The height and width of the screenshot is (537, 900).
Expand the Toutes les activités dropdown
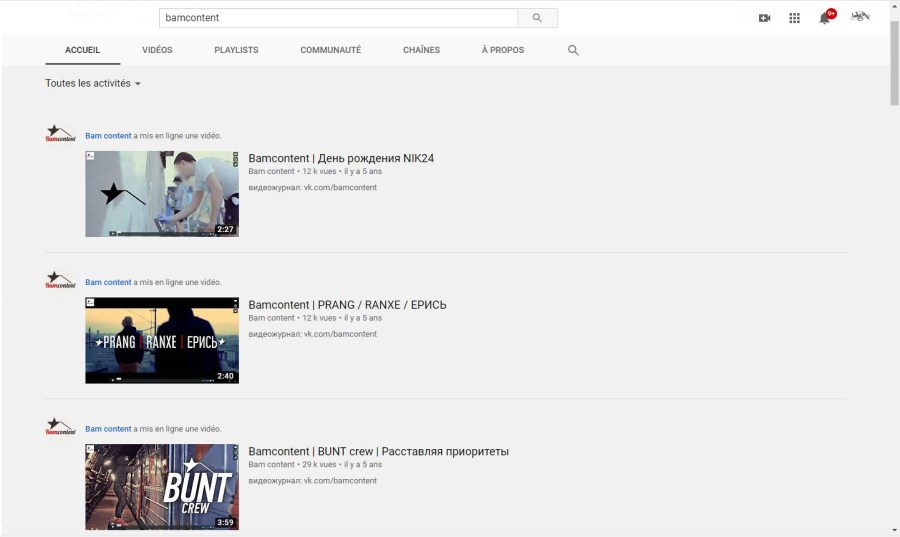coord(93,84)
